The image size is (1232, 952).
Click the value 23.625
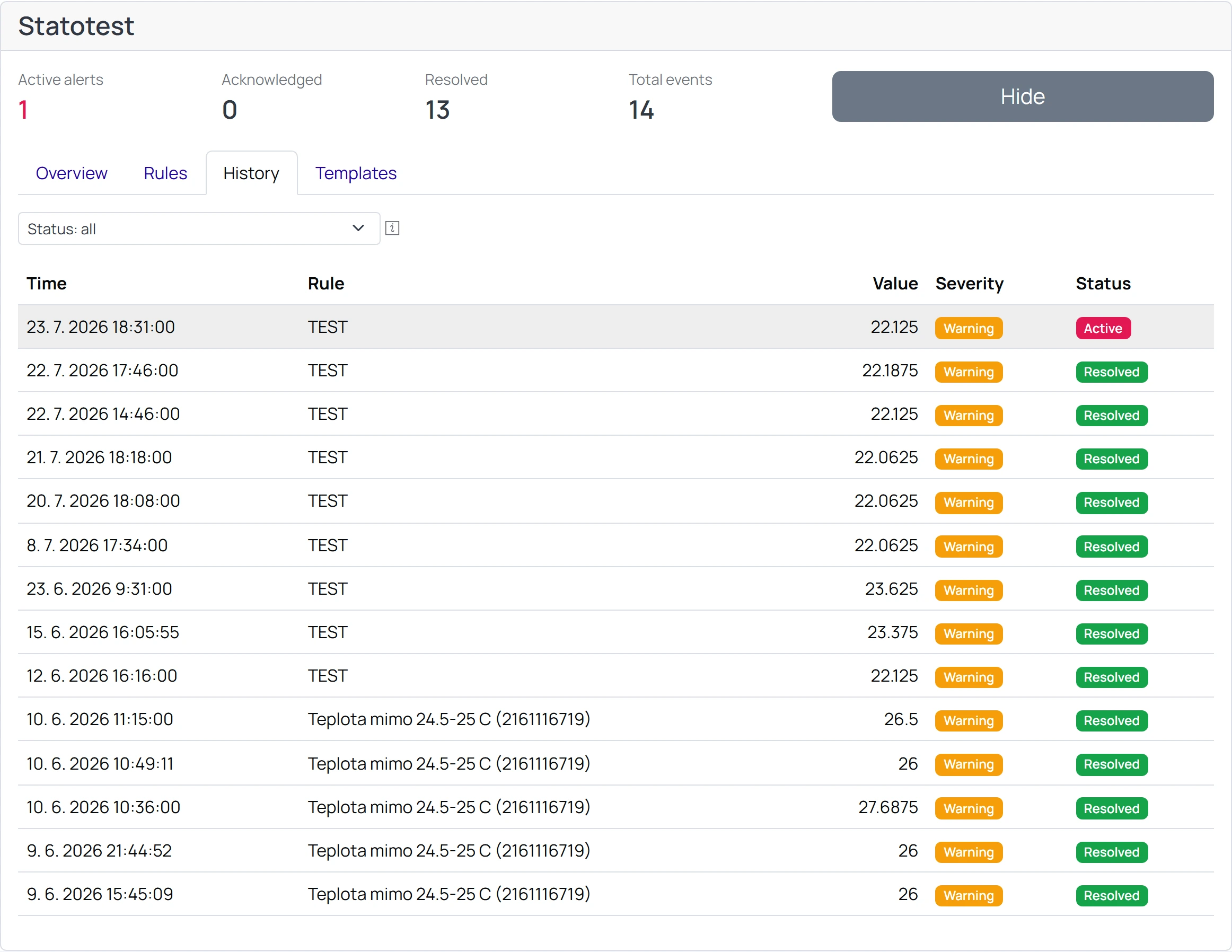(x=891, y=589)
